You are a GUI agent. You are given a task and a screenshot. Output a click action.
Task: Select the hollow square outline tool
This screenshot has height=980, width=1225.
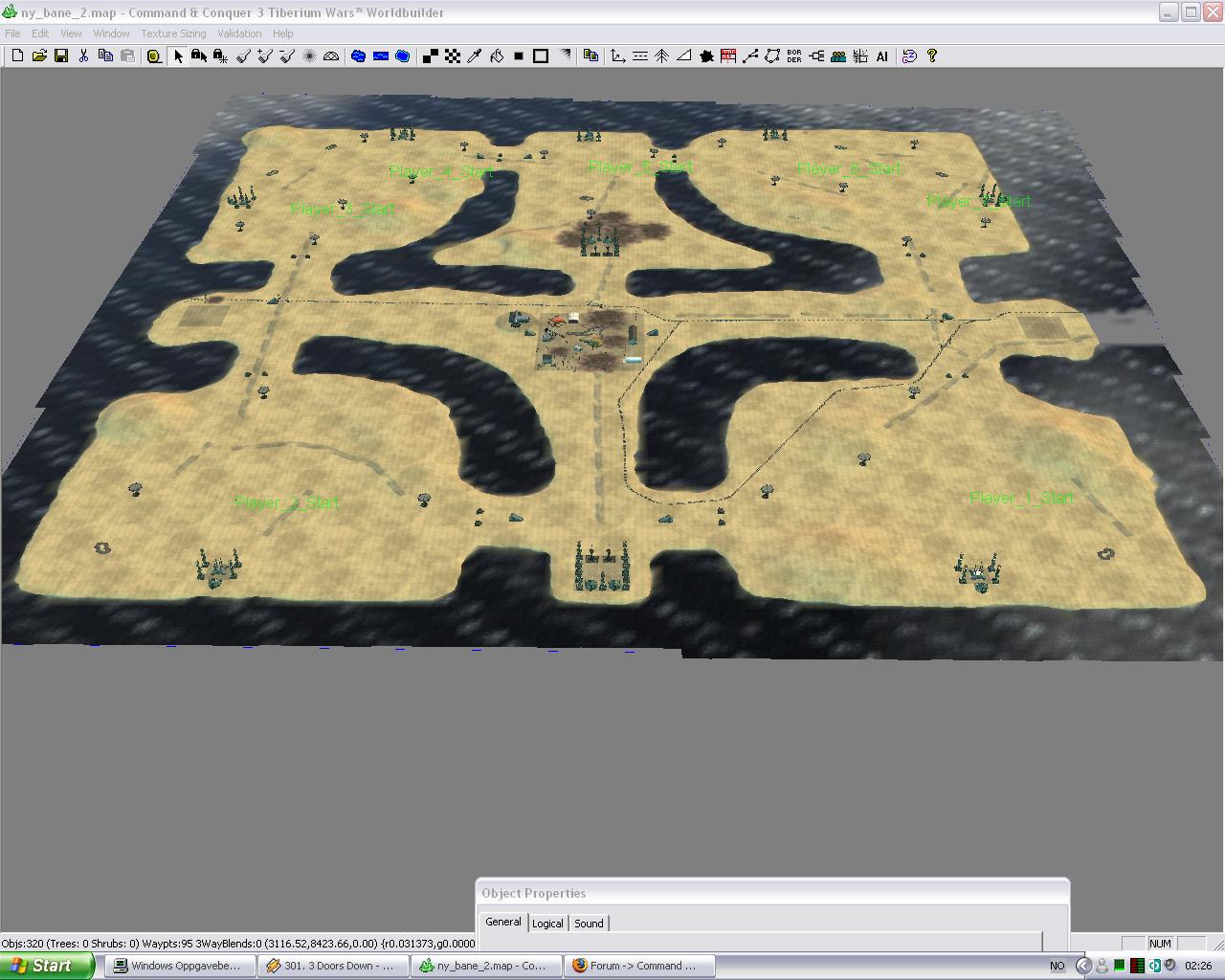(541, 56)
